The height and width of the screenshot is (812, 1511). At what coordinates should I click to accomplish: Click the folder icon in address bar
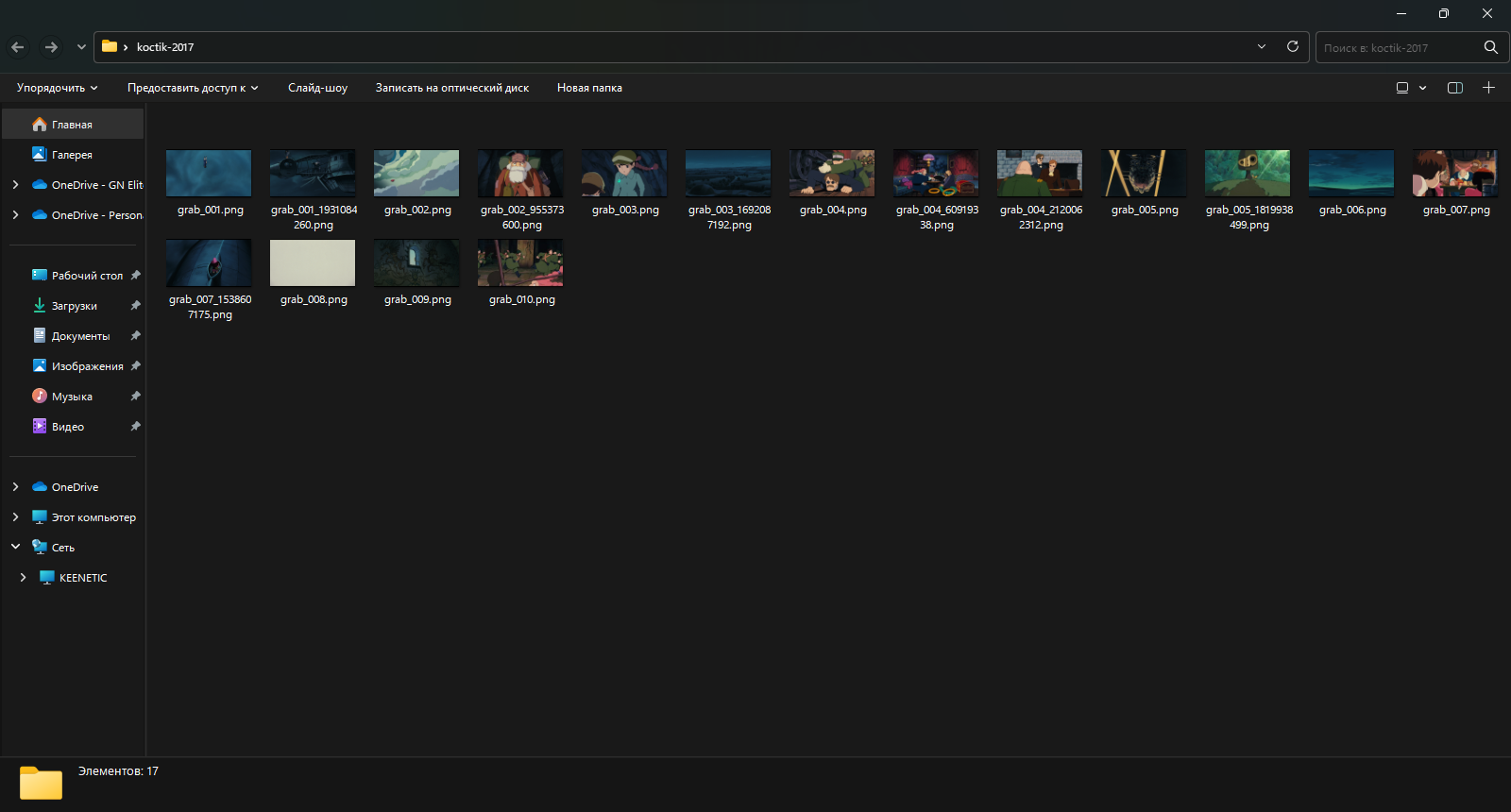click(110, 46)
